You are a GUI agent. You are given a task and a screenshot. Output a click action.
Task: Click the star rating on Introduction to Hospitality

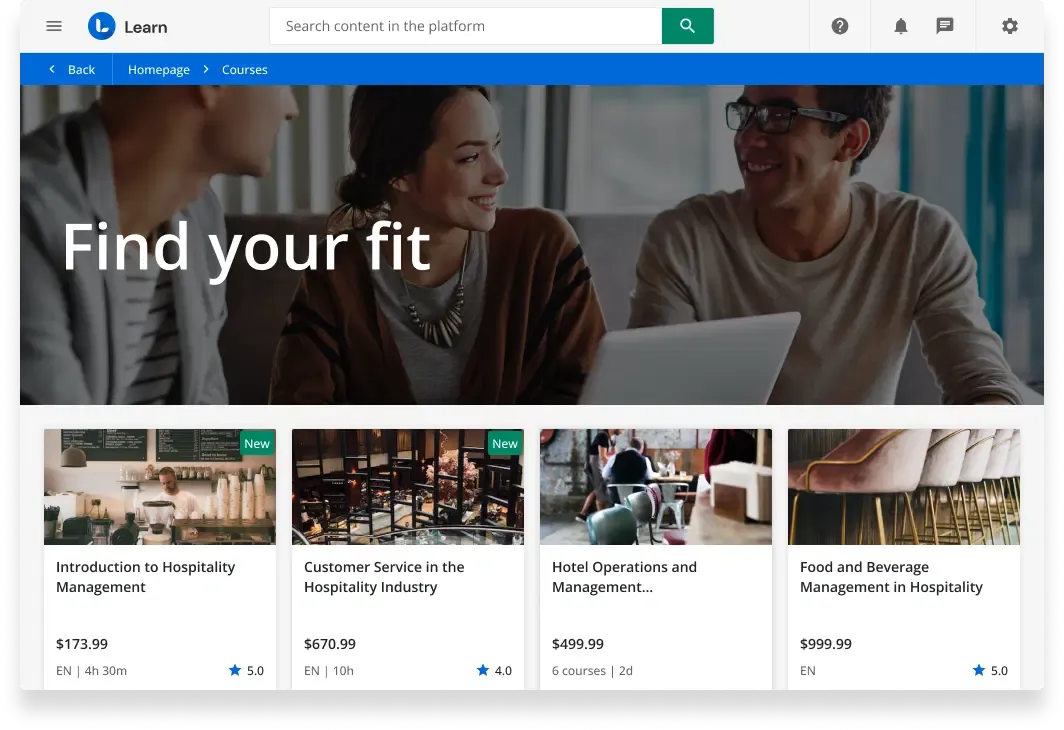[245, 670]
